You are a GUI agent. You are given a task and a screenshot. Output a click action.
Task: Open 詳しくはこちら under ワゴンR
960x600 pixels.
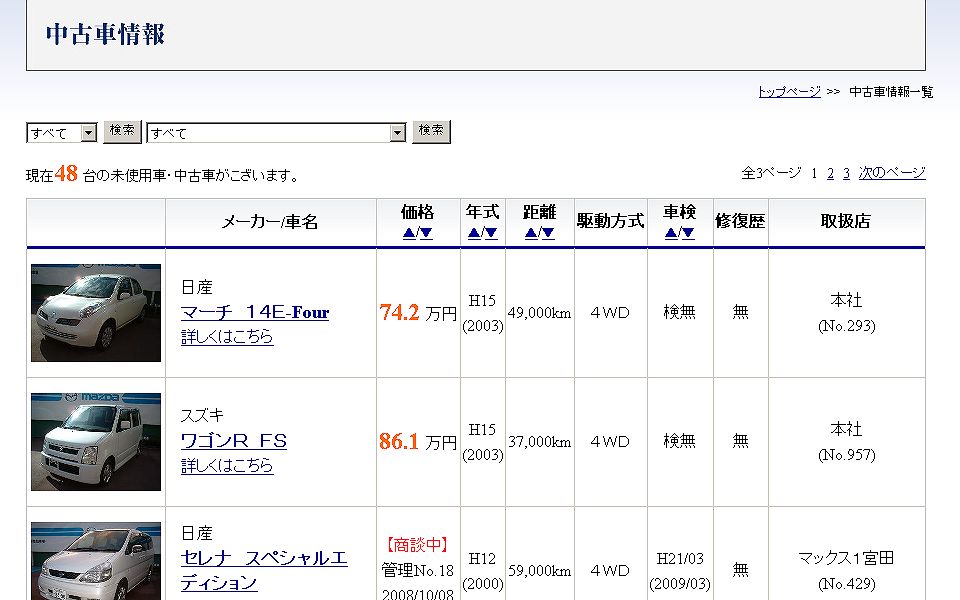[227, 466]
